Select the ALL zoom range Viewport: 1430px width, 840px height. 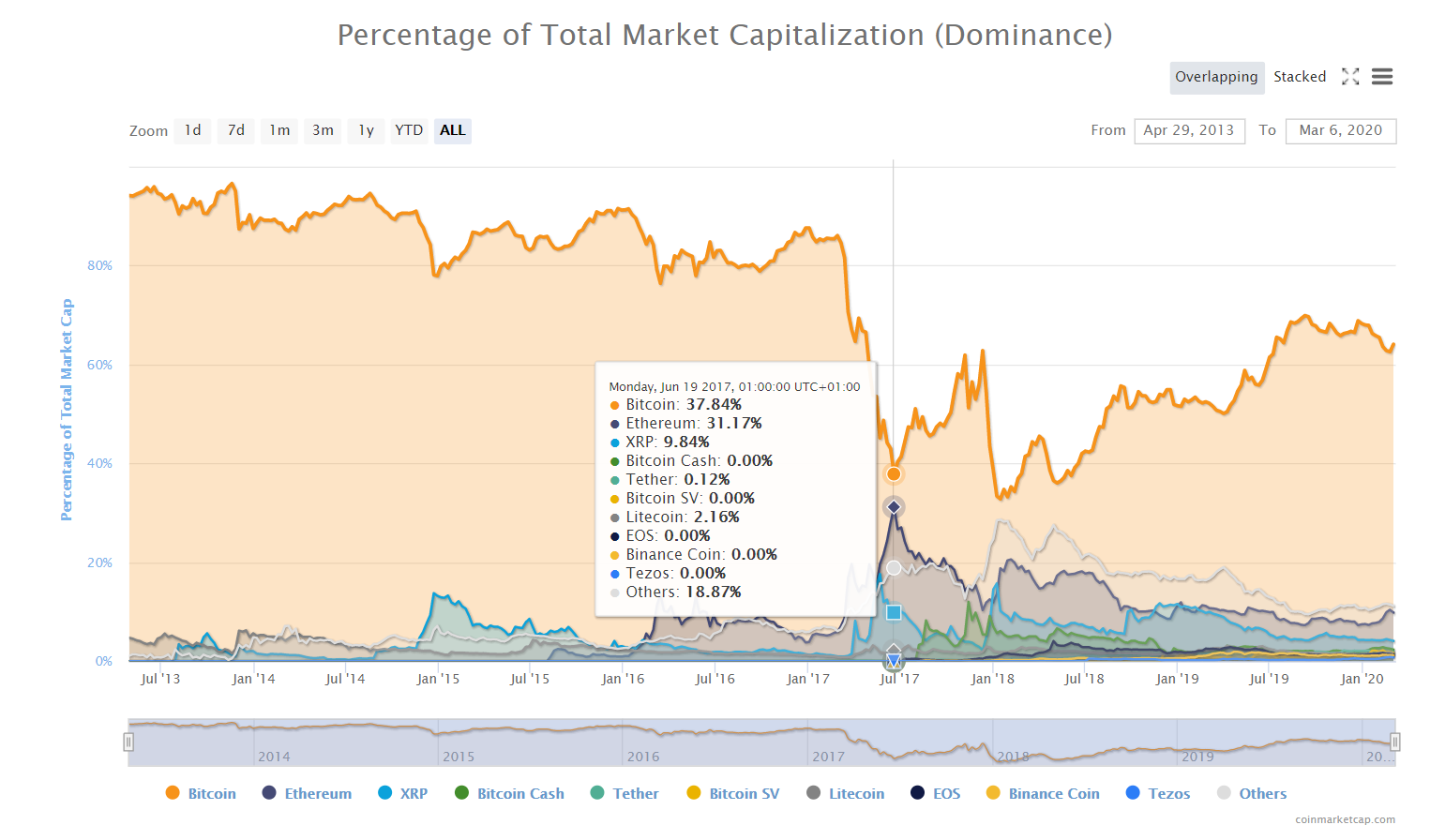point(453,130)
